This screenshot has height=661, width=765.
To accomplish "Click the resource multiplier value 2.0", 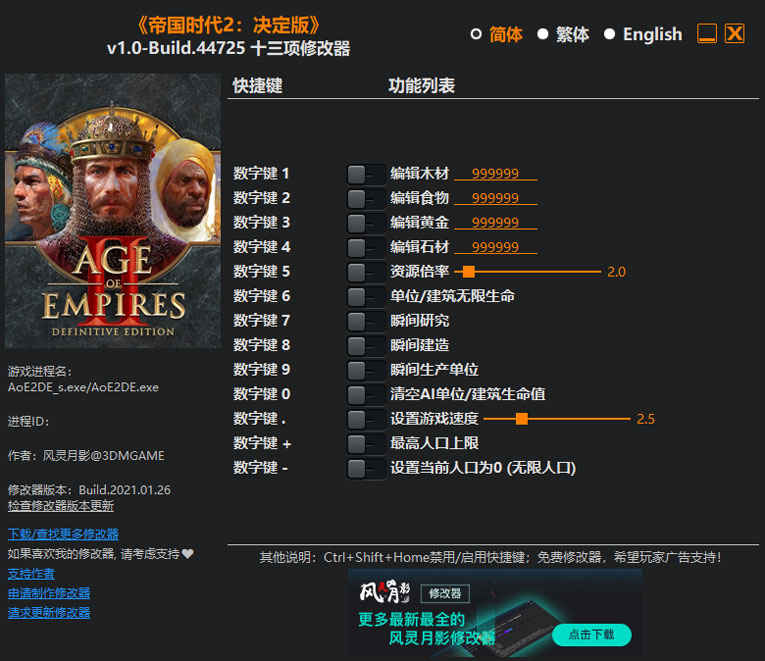I will (x=616, y=272).
